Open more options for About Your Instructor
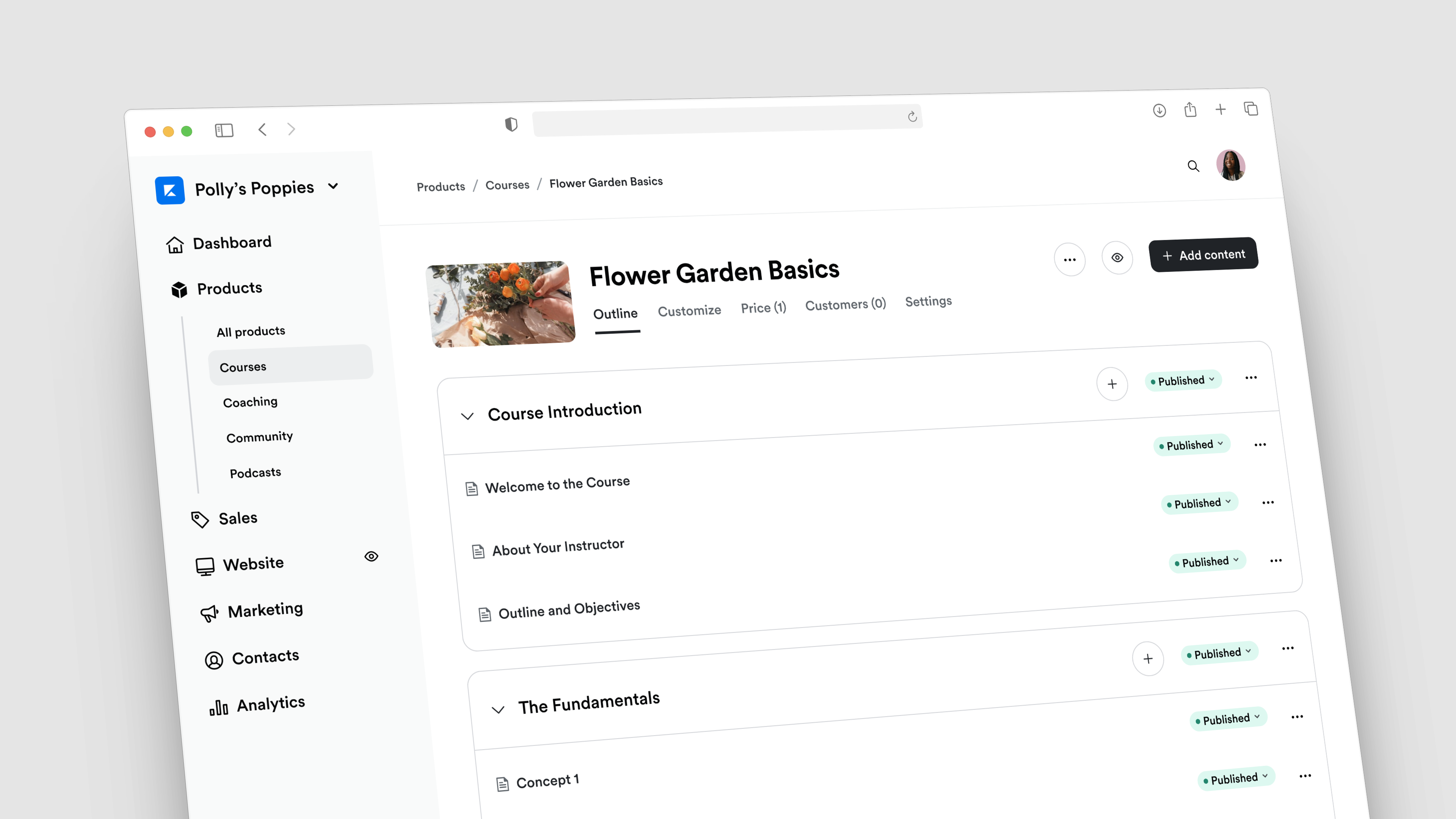The image size is (1456, 819). (x=1268, y=502)
